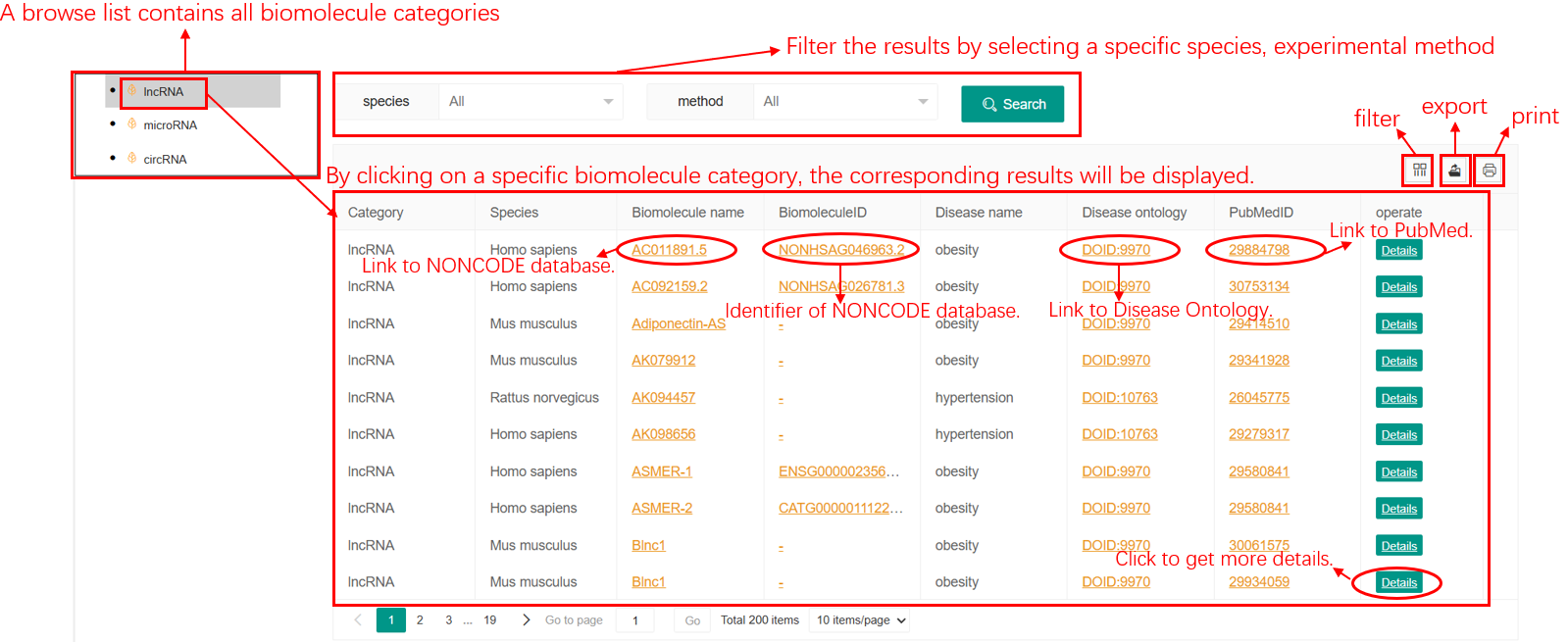
Task: Click the print table icon
Action: (1489, 171)
